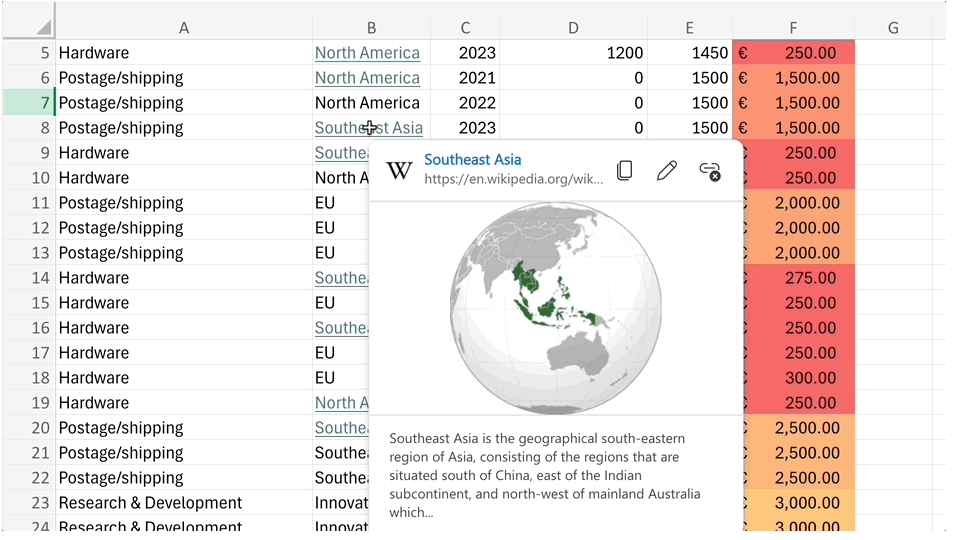
Task: Select the plain North America cell in row 7
Action: tap(367, 103)
